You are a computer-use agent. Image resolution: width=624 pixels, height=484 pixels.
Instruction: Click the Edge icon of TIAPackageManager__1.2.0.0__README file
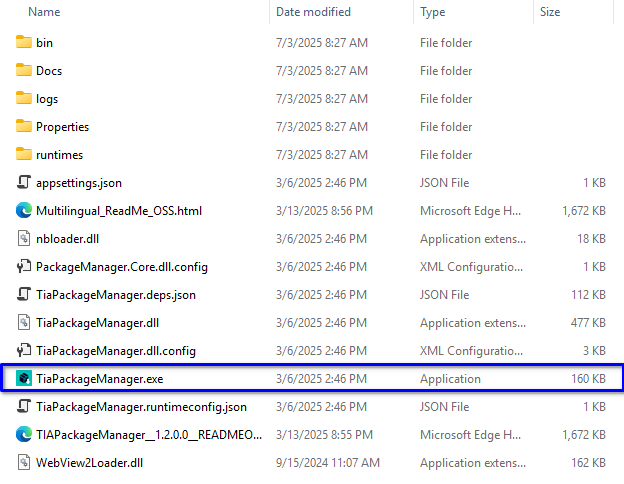(24, 434)
